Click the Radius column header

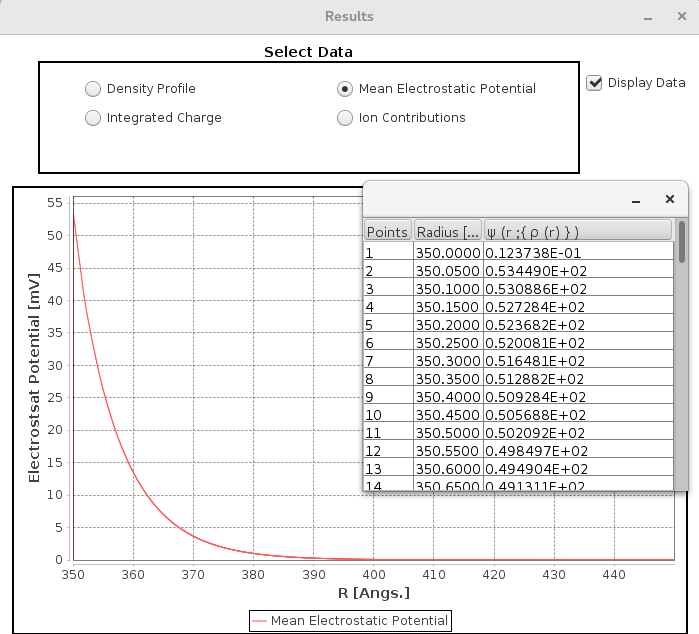[448, 232]
